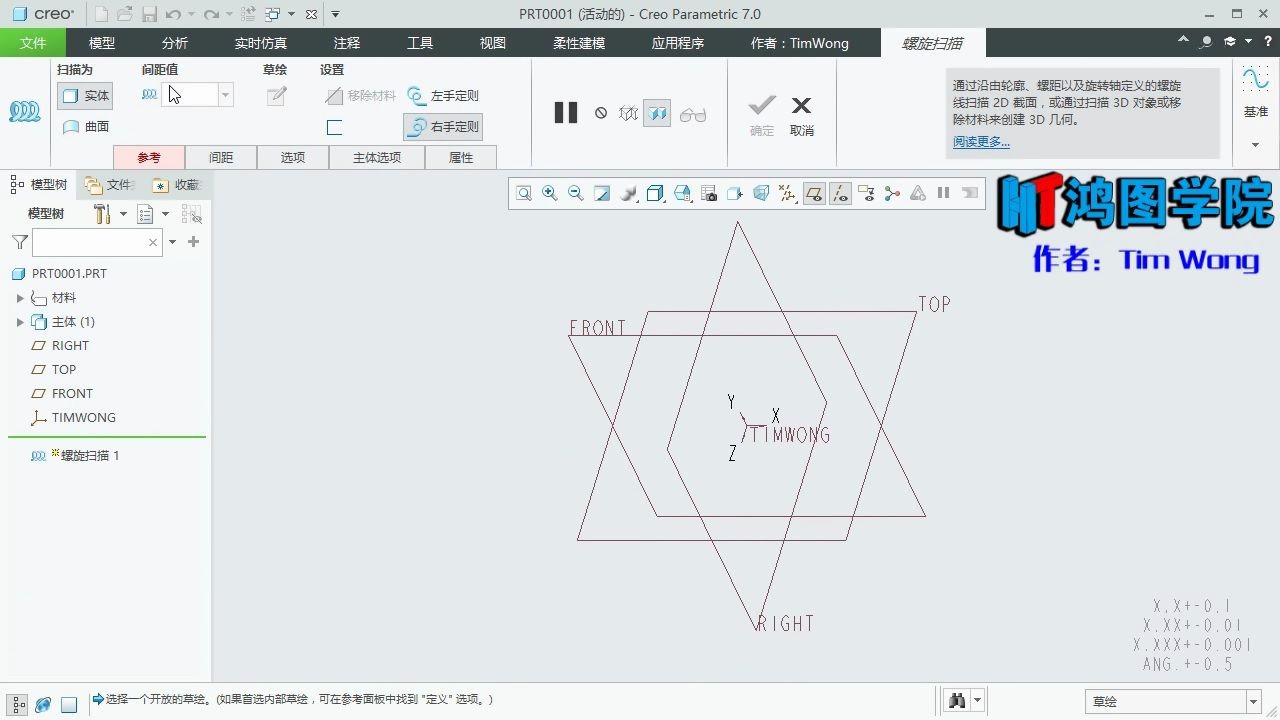Open the 参考 tab
The image size is (1280, 720).
click(149, 157)
